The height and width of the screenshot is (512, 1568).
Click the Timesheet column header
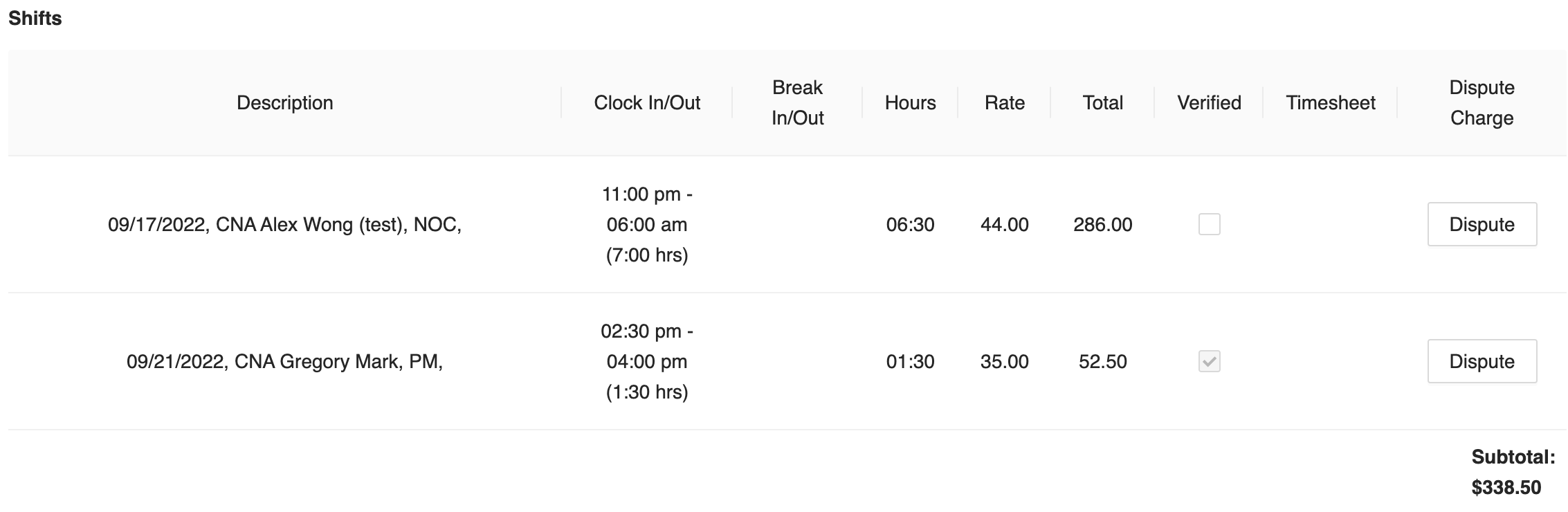click(1330, 102)
